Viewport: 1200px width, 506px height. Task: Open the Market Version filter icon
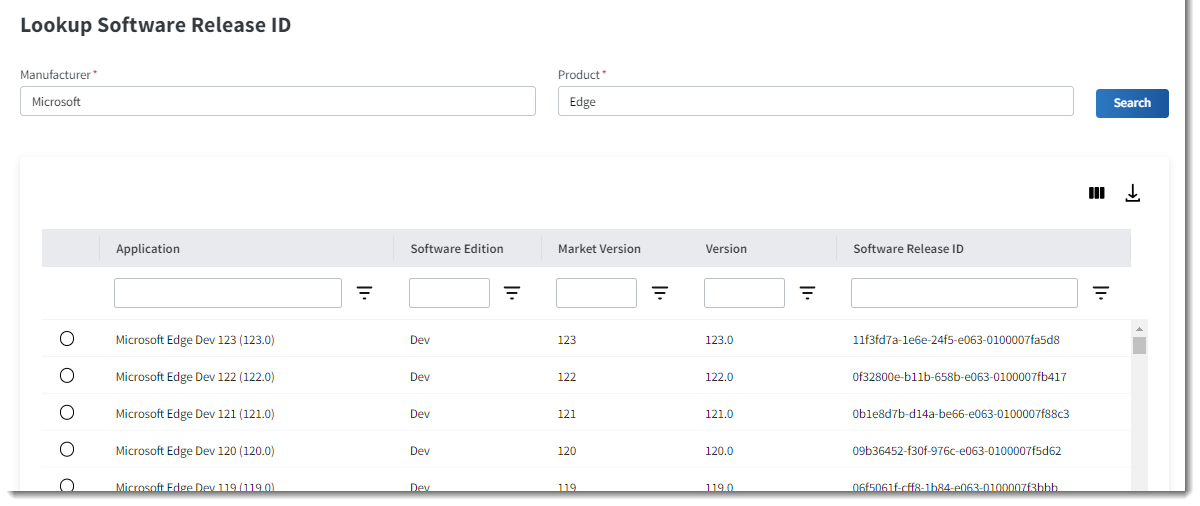(x=660, y=293)
